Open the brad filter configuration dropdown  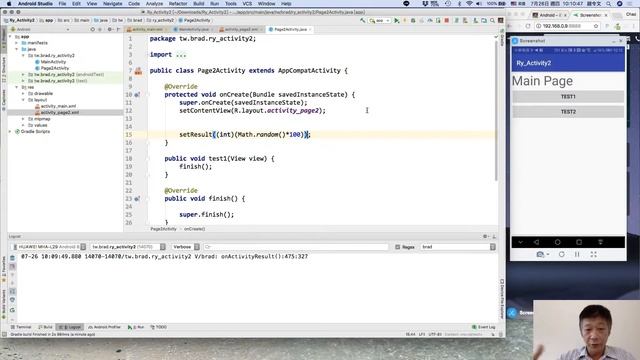click(458, 247)
